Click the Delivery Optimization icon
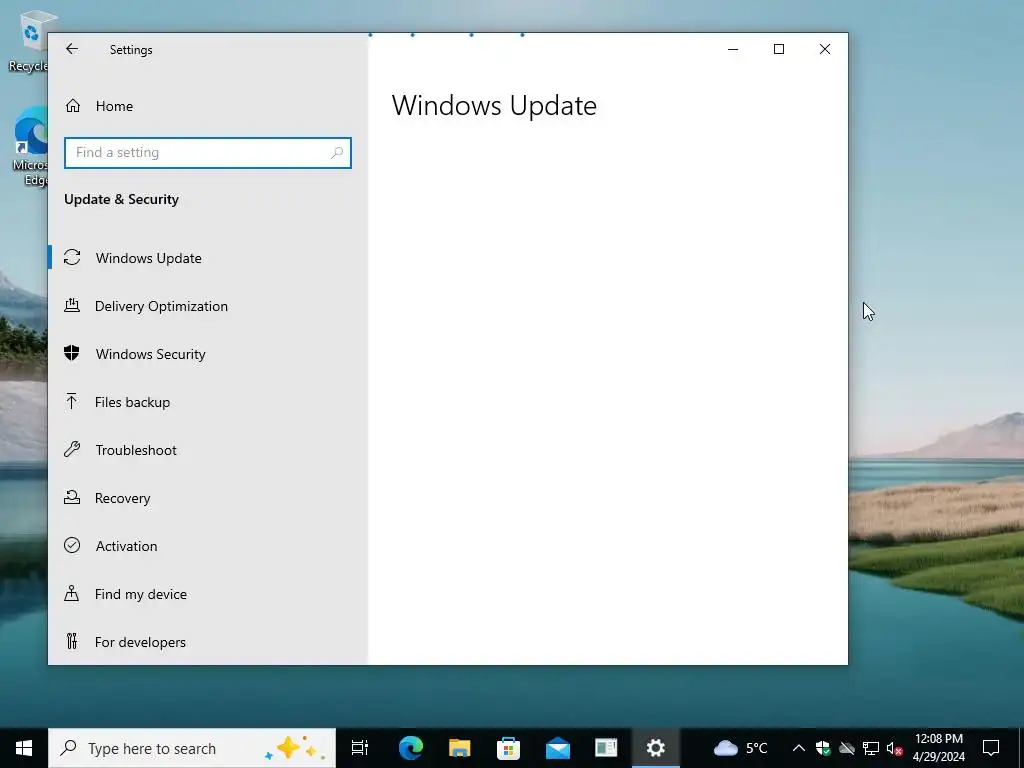 tap(72, 305)
